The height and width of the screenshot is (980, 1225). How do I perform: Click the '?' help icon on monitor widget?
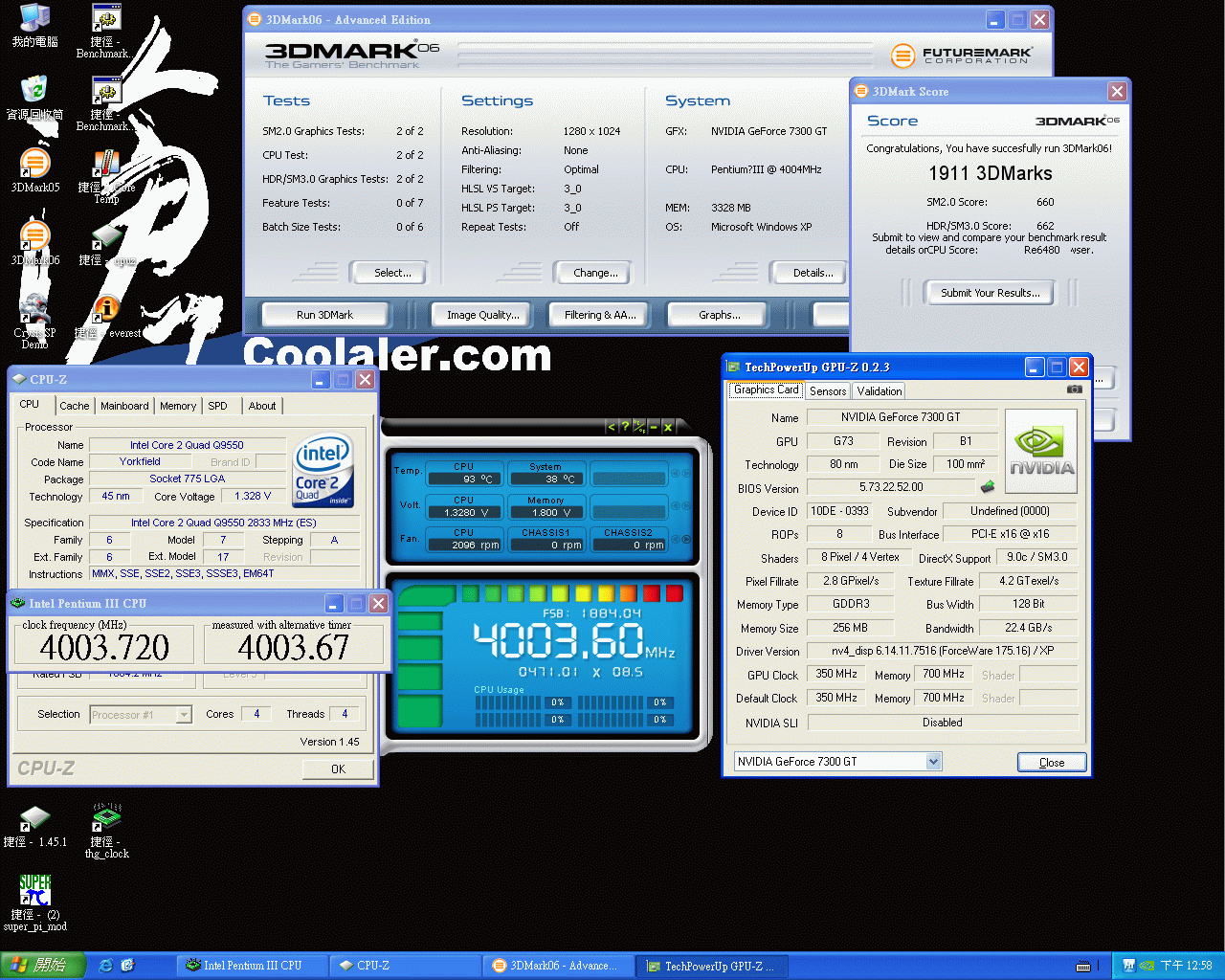[625, 427]
